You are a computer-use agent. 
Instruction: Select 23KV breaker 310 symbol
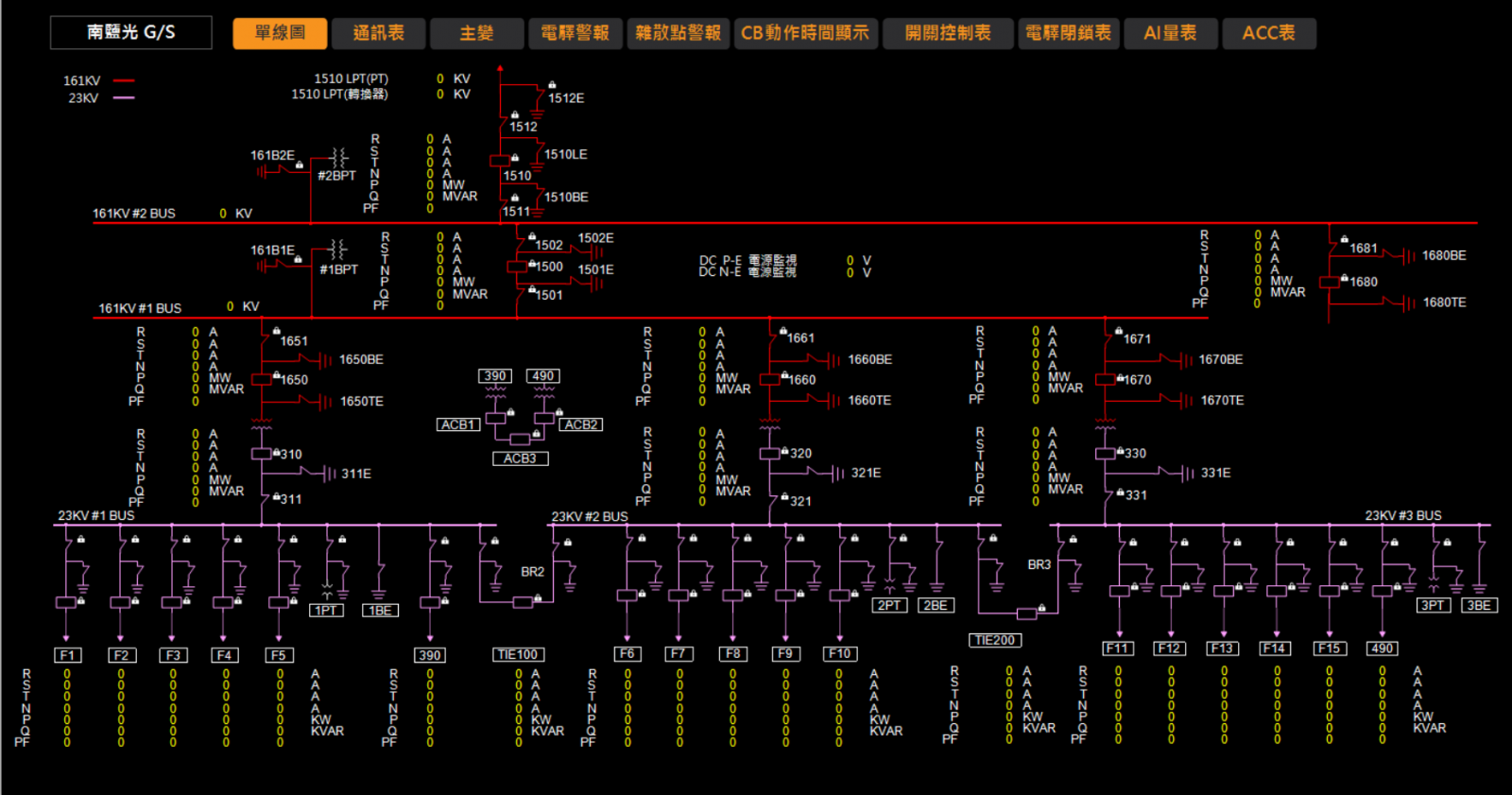(x=261, y=454)
